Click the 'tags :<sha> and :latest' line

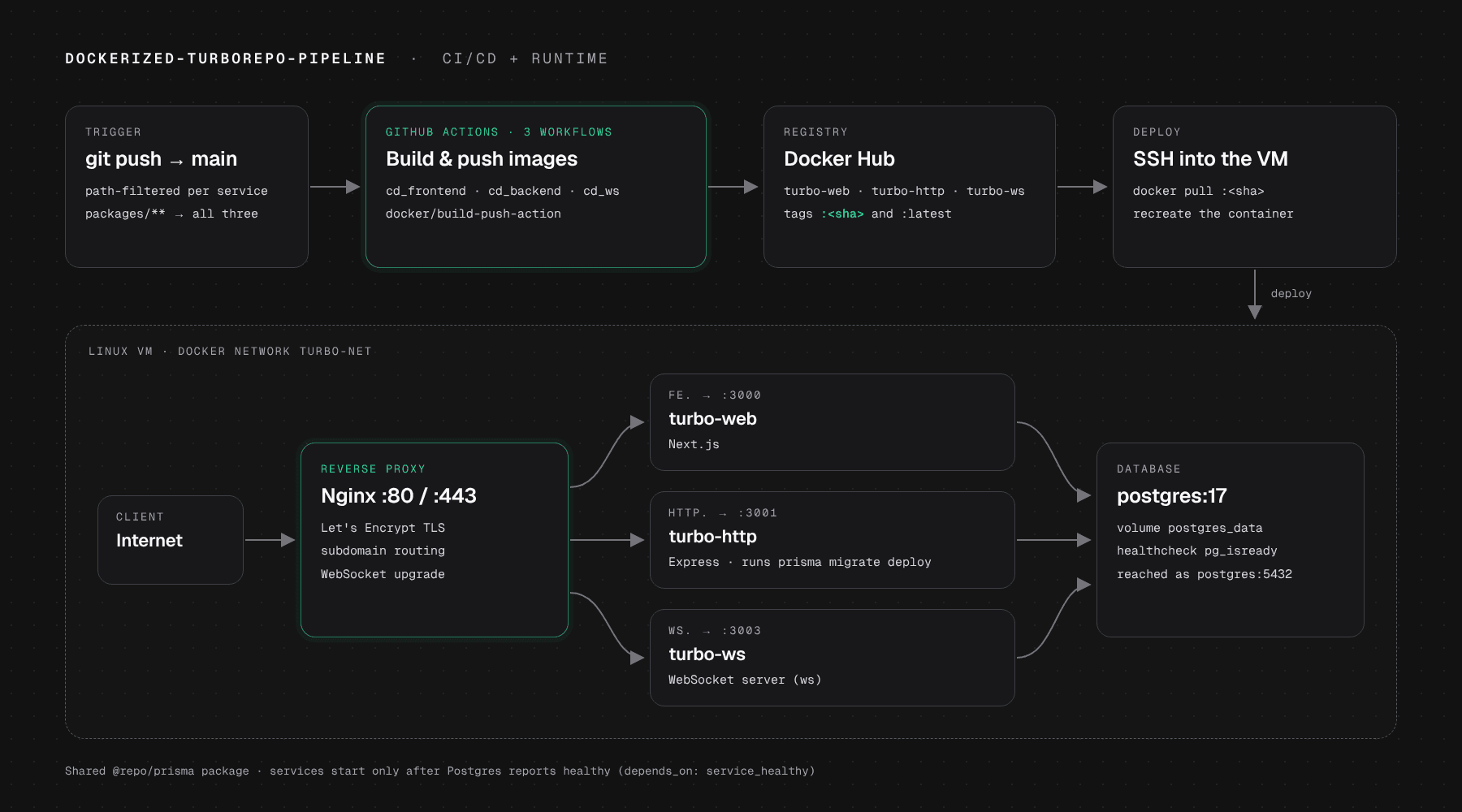(867, 214)
